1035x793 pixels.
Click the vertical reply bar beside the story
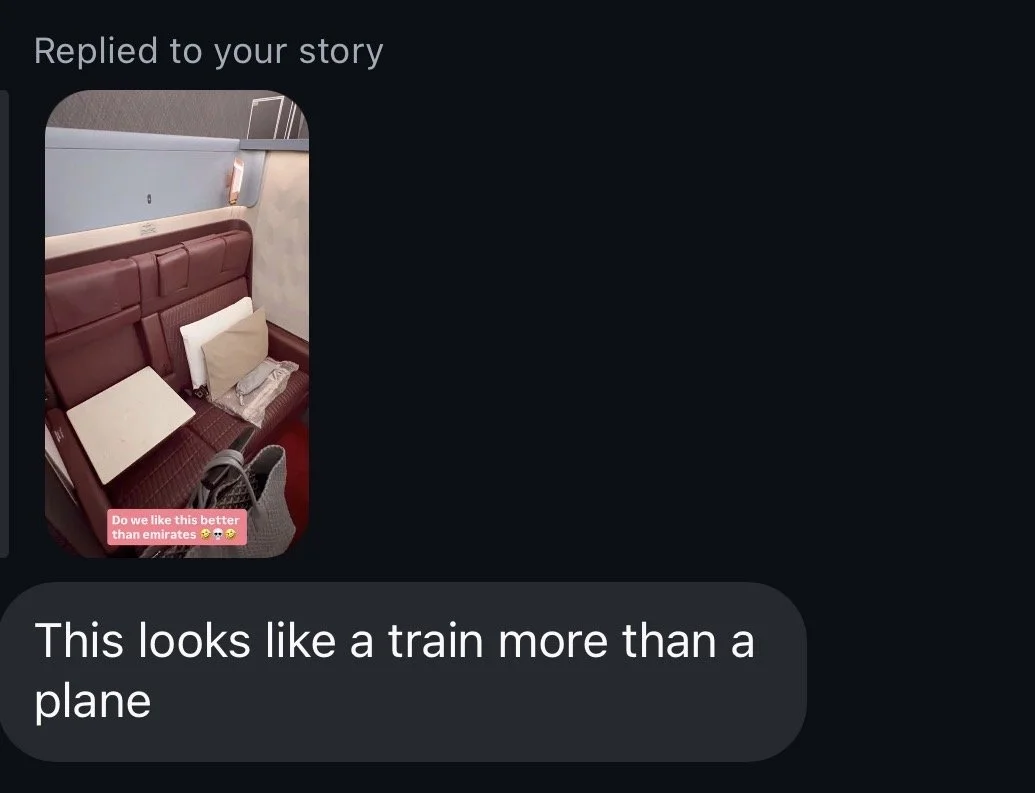pos(4,324)
